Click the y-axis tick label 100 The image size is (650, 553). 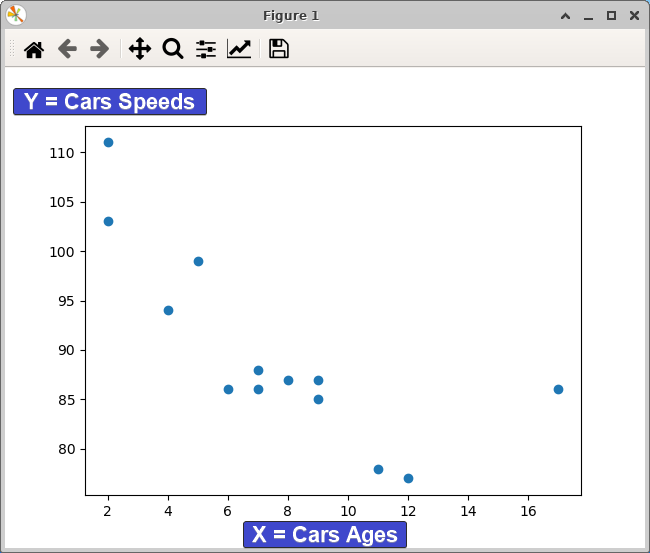pos(62,252)
